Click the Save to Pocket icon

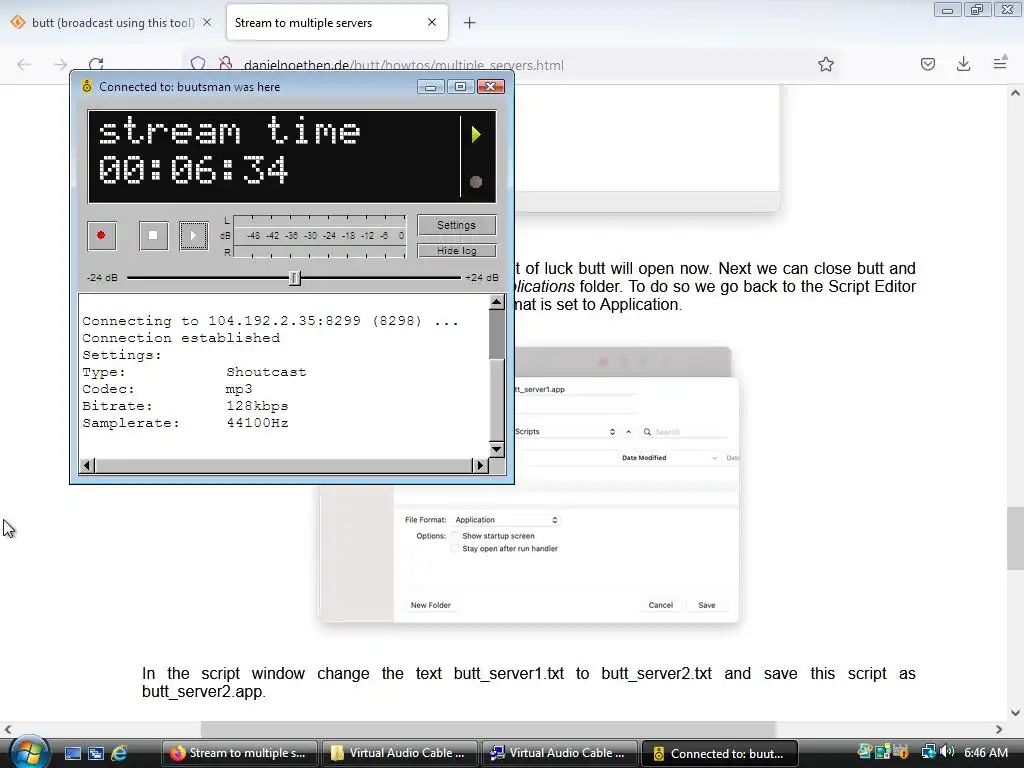click(928, 64)
